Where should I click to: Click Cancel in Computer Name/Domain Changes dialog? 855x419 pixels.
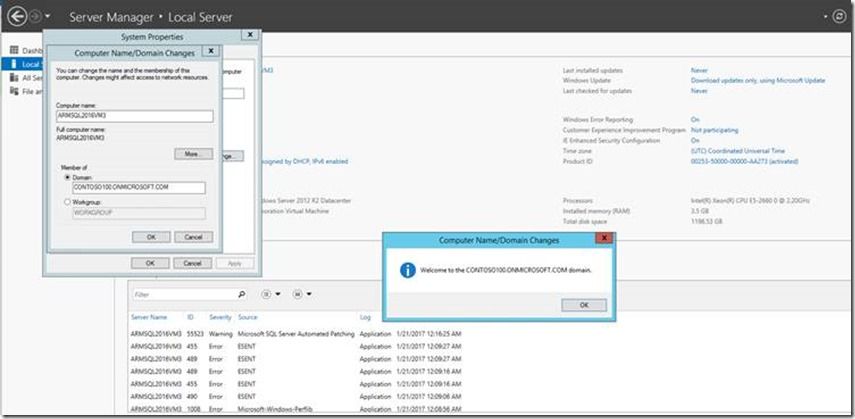click(194, 237)
